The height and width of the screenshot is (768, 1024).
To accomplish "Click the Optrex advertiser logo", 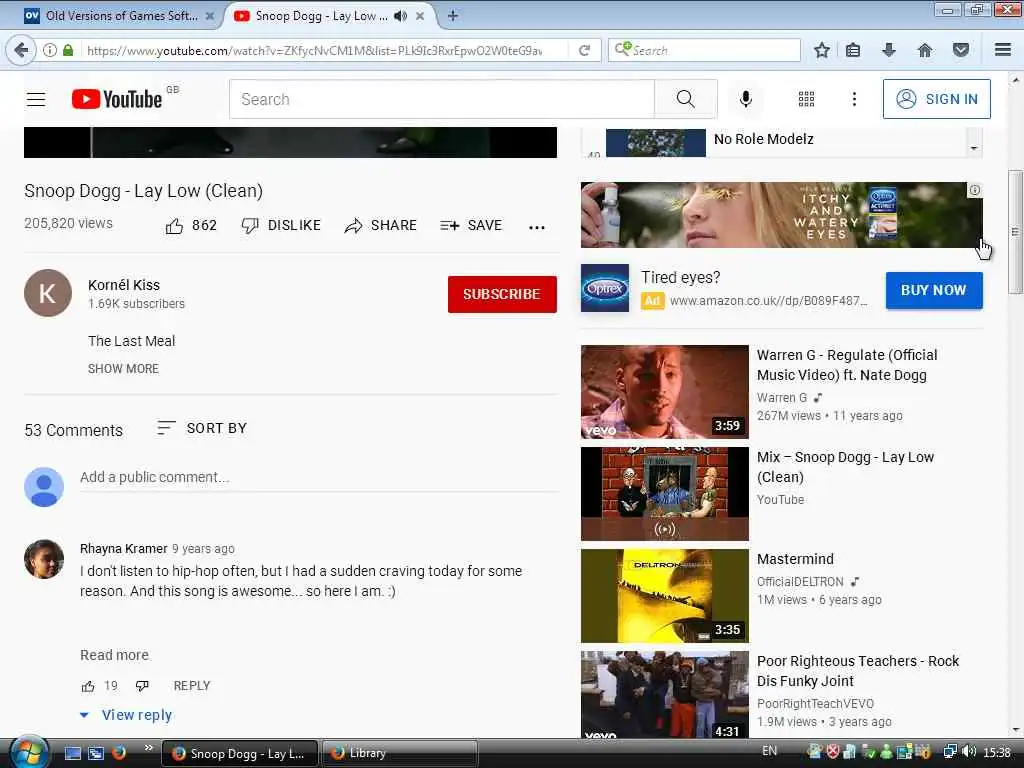I will [605, 288].
